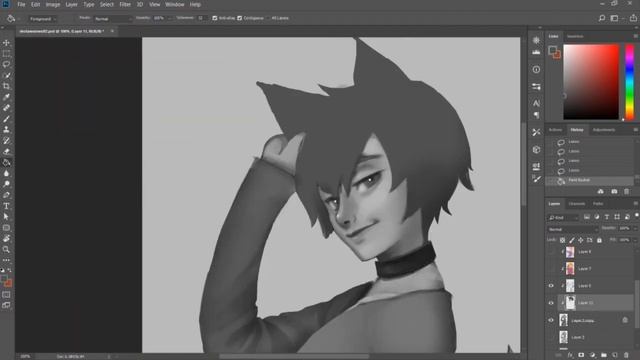Viewport: 640px width, 360px height.
Task: Open the Mode dropdown in options bar
Action: click(113, 18)
